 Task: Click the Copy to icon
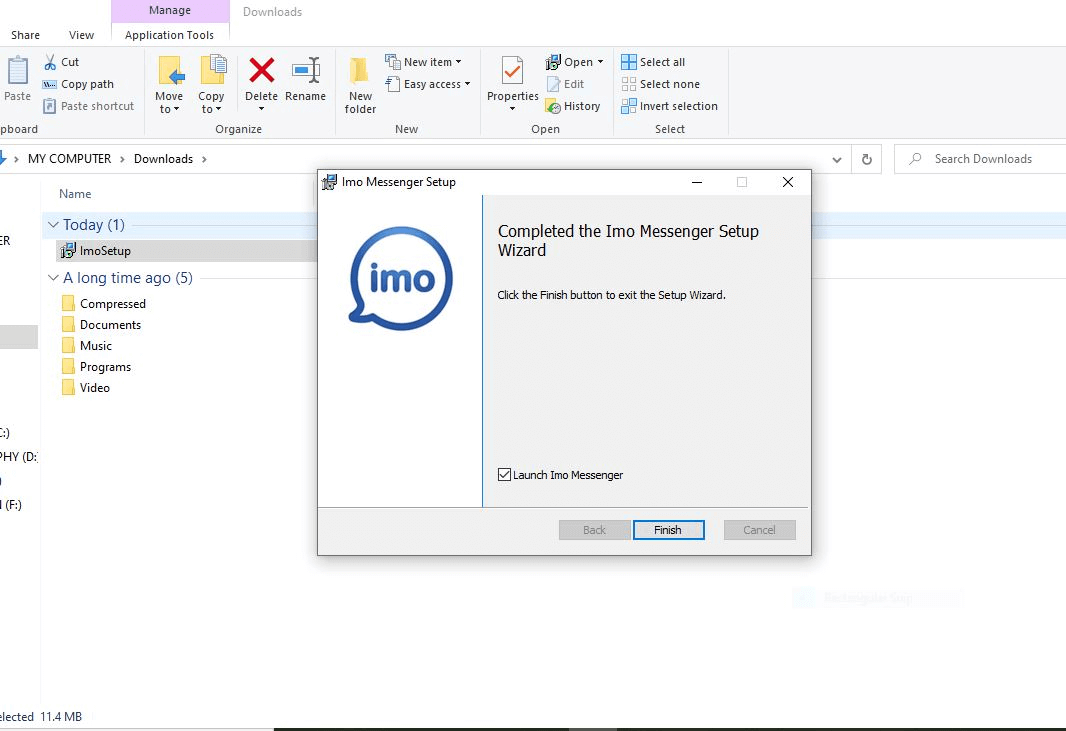[213, 71]
